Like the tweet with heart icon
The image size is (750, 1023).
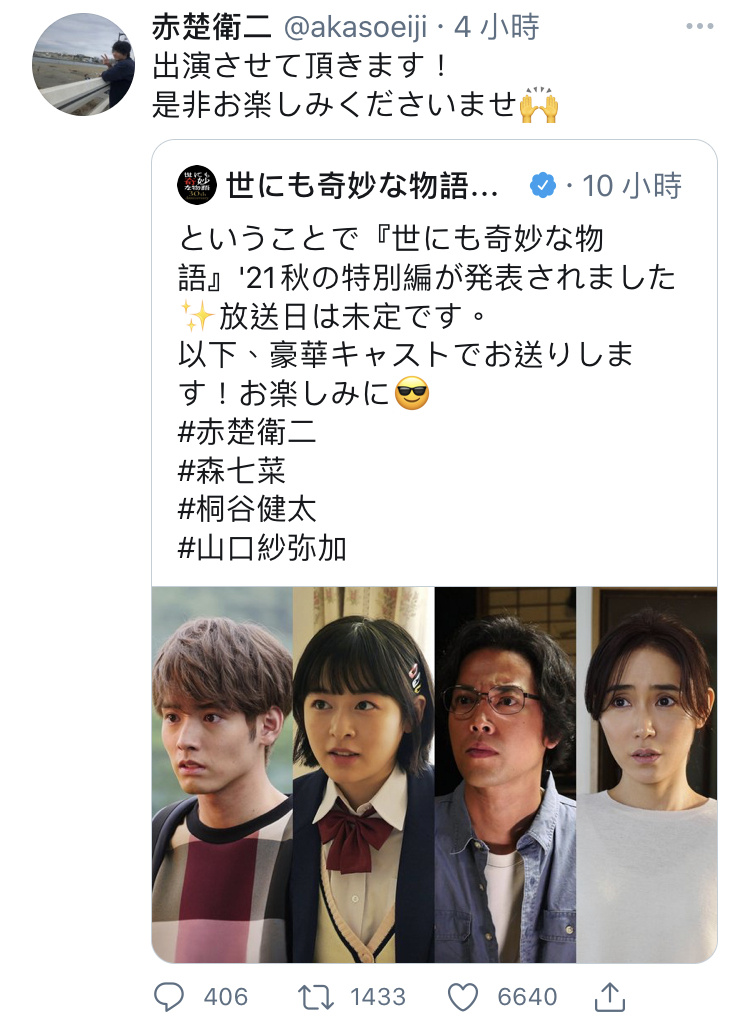463,997
